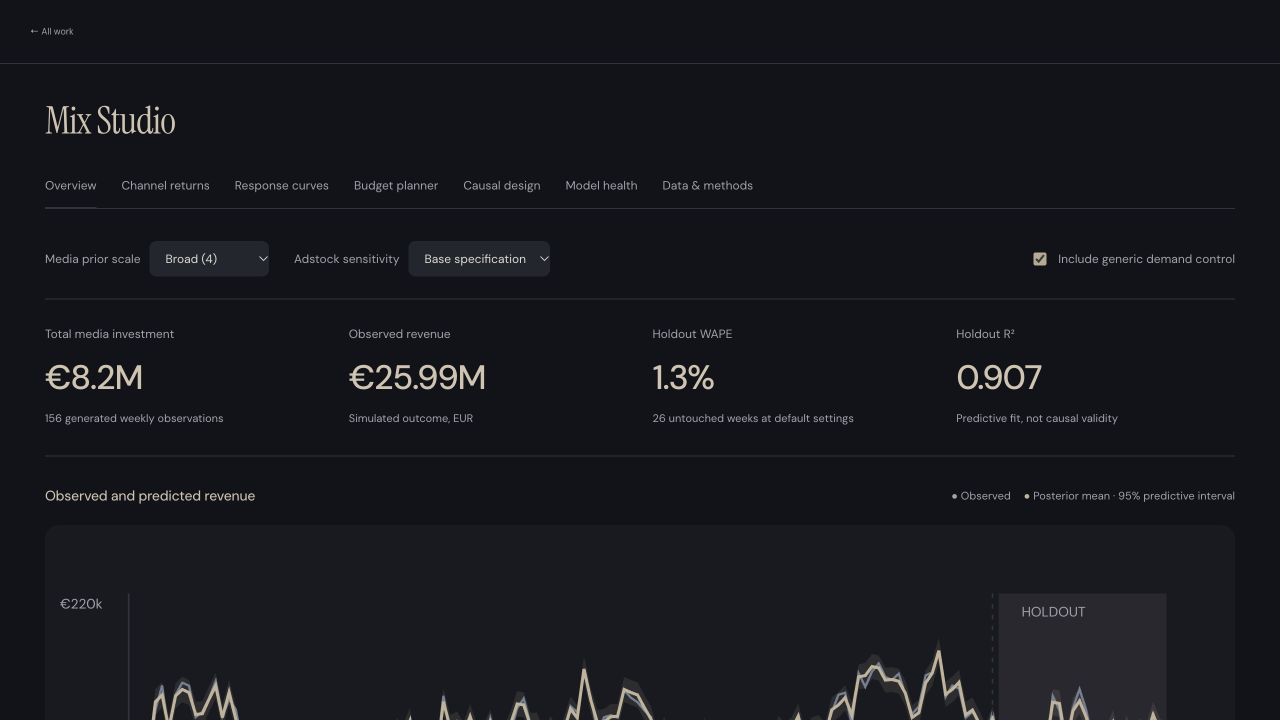Viewport: 1280px width, 720px height.
Task: Click the Adstock sensitivity label
Action: pyautogui.click(x=346, y=259)
